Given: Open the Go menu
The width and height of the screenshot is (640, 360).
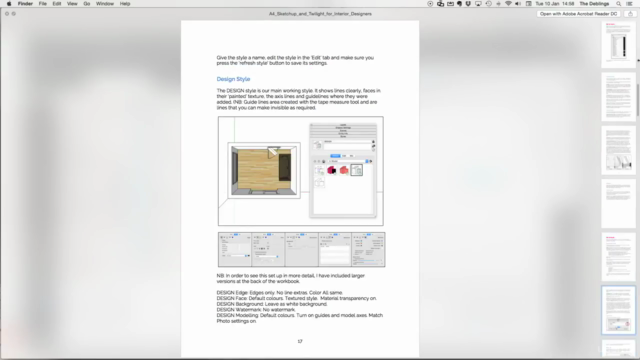Looking at the screenshot, I should [x=87, y=4].
